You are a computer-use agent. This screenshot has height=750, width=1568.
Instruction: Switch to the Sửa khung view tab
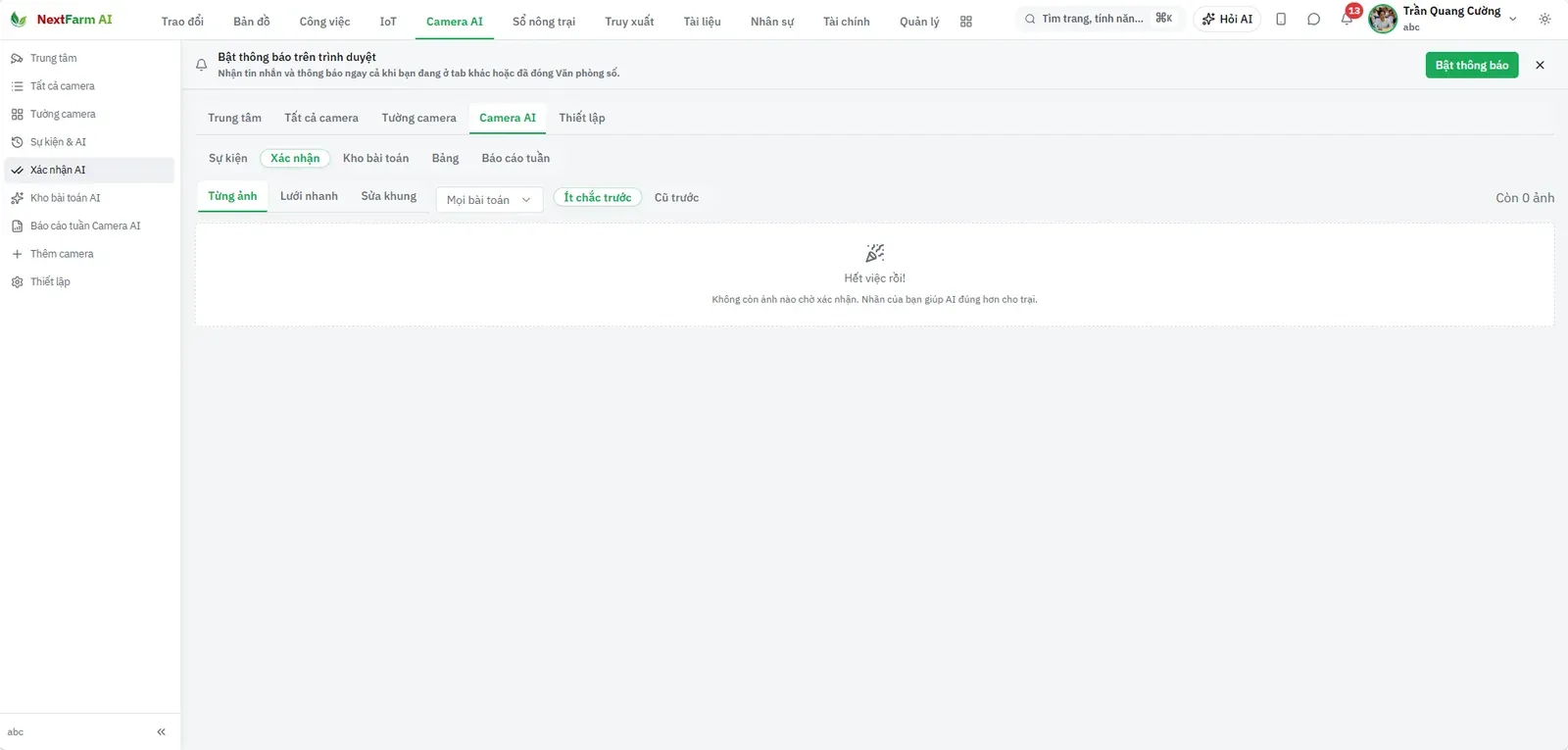click(388, 196)
